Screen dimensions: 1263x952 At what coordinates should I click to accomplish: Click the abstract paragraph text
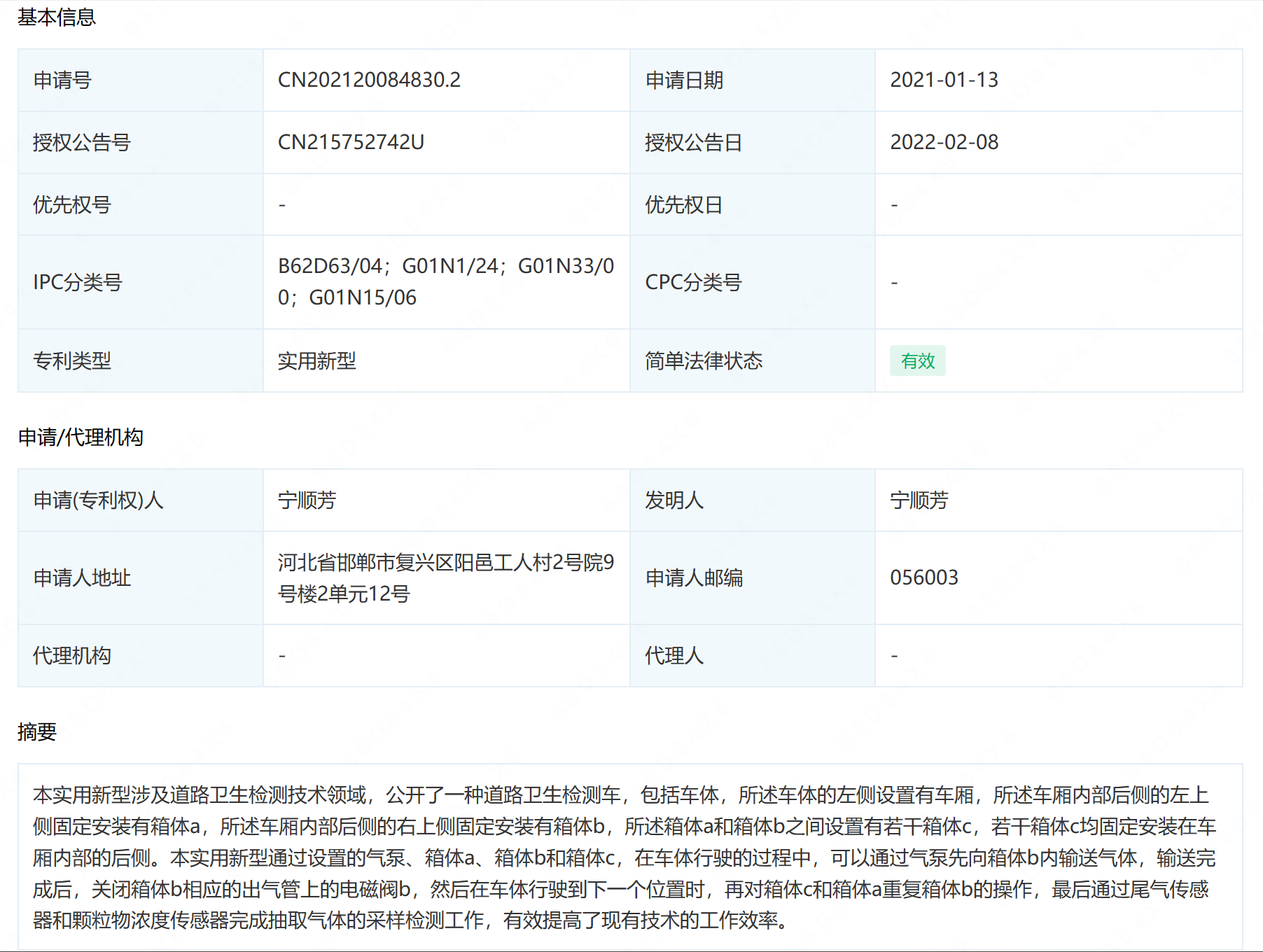(624, 857)
